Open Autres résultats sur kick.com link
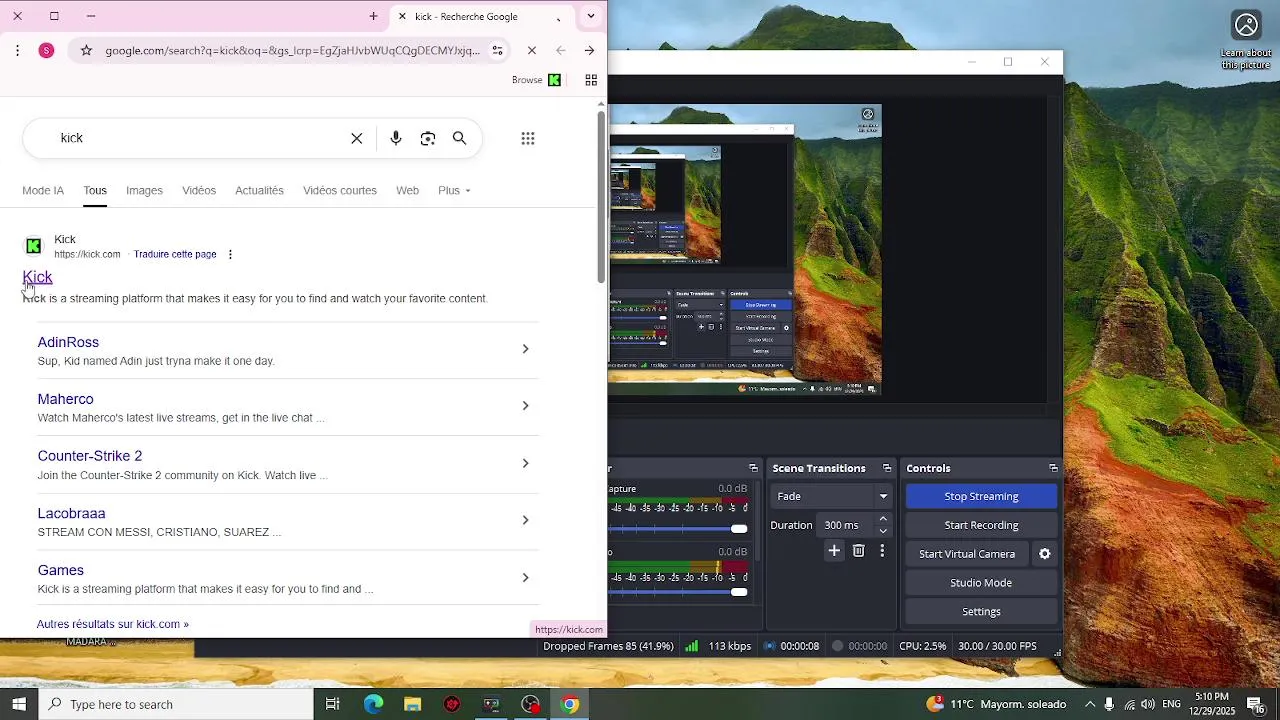This screenshot has width=1280, height=720. tap(112, 624)
